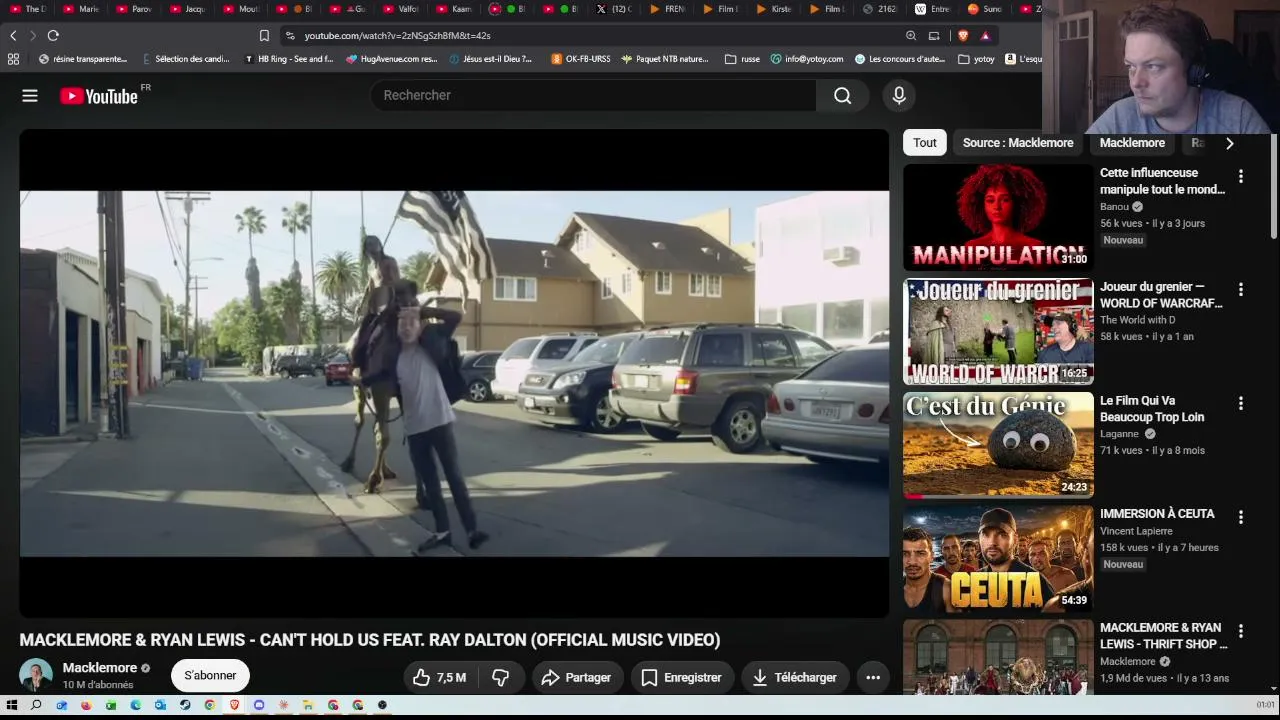The image size is (1280, 720).
Task: Open the Brave Shields lion icon
Action: (x=963, y=36)
